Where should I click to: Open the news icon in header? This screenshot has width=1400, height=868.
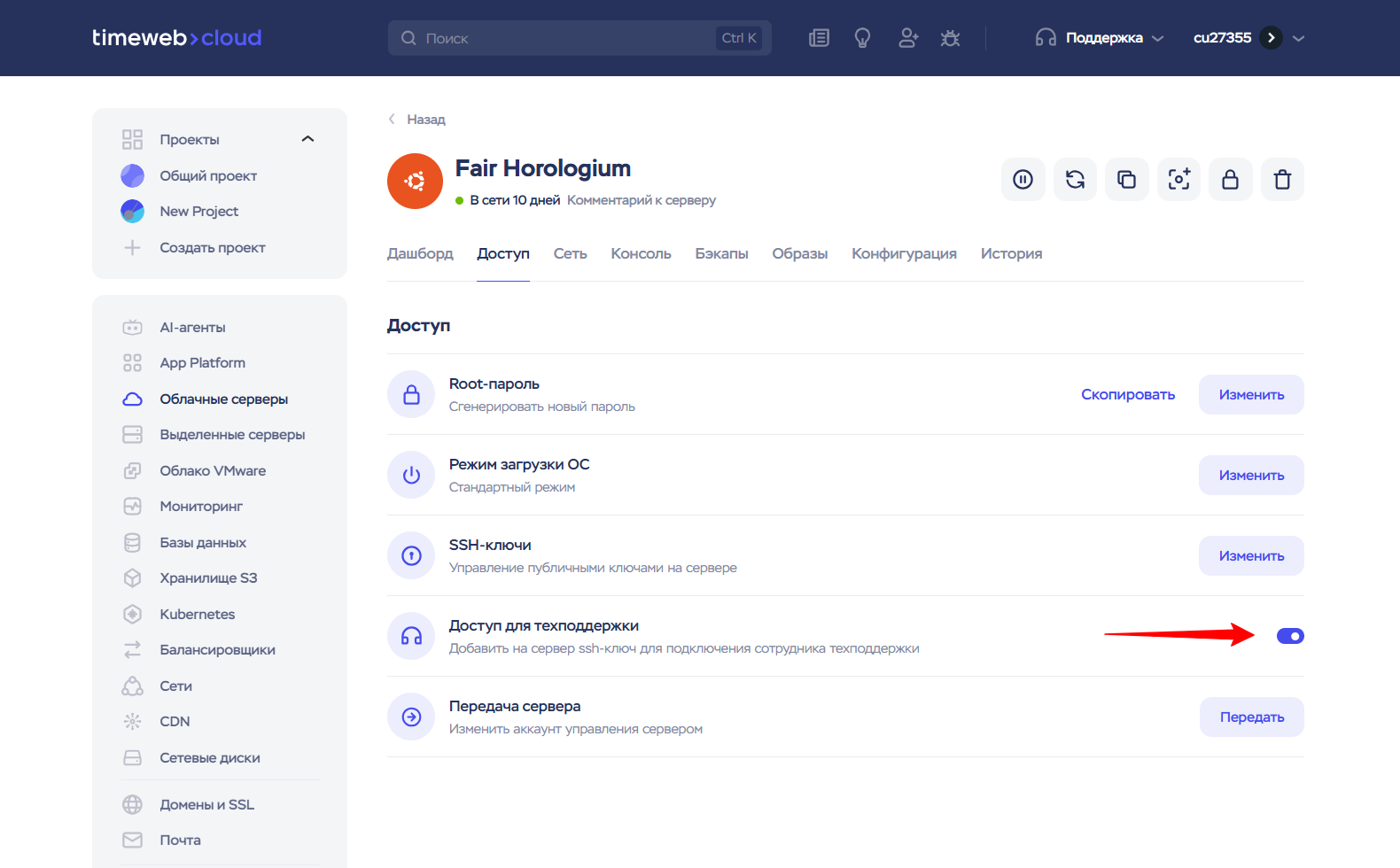tap(819, 38)
